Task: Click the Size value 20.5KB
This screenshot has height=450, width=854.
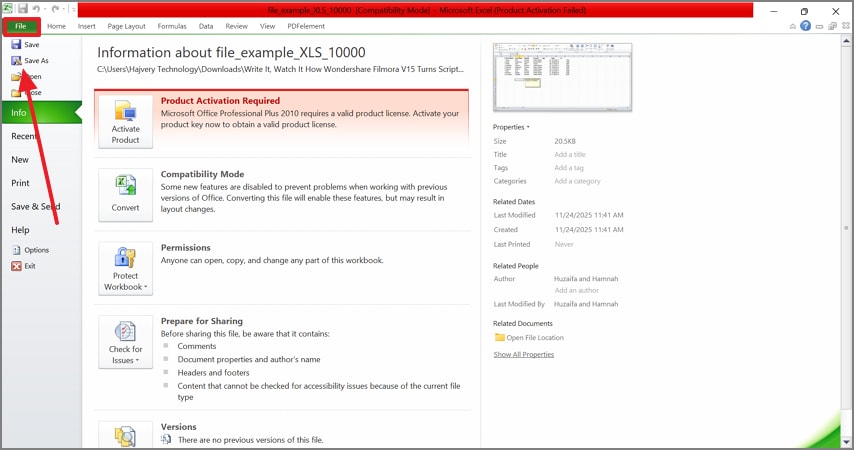Action: [x=565, y=141]
